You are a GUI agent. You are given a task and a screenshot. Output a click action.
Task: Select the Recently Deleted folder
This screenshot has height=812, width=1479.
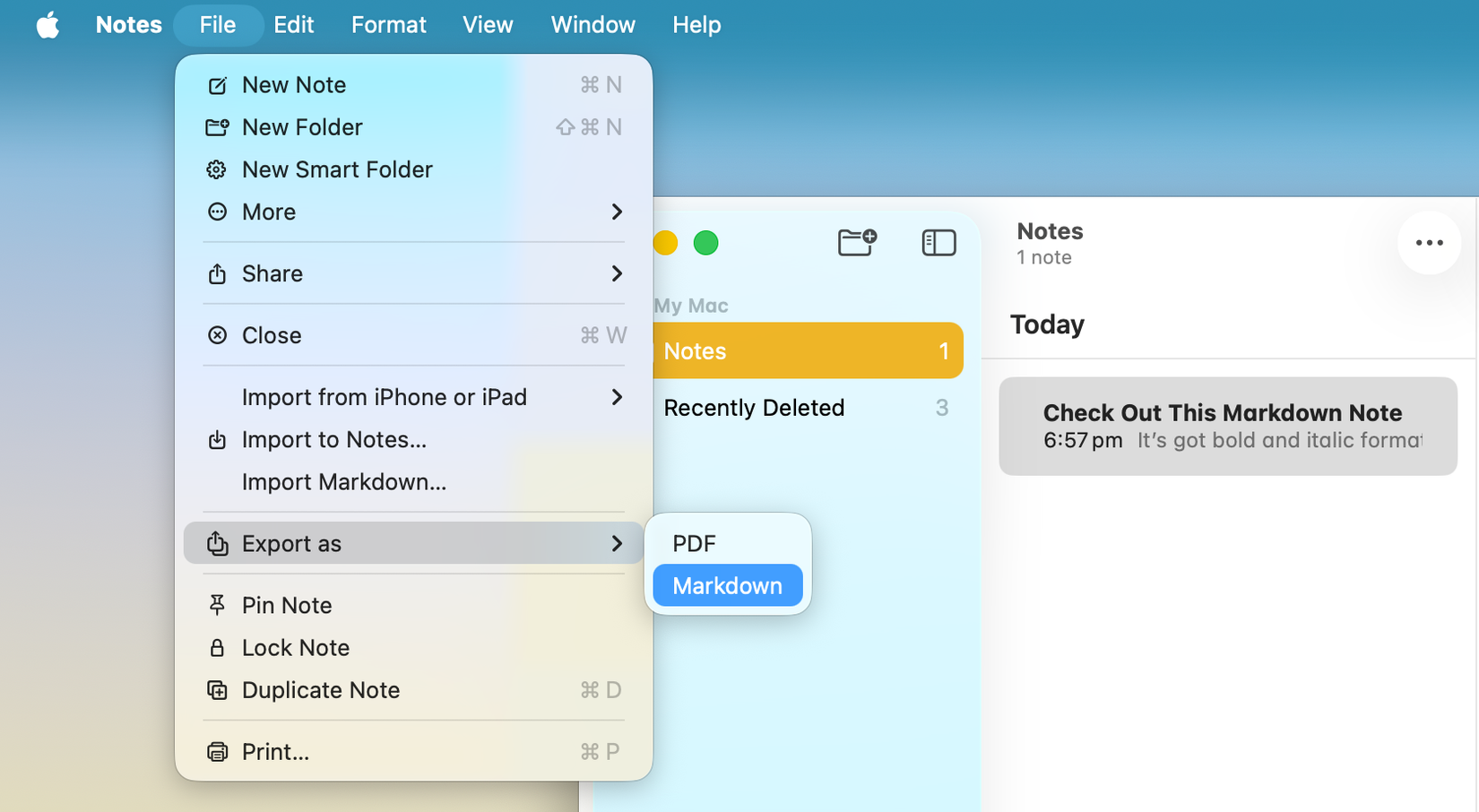pos(808,408)
